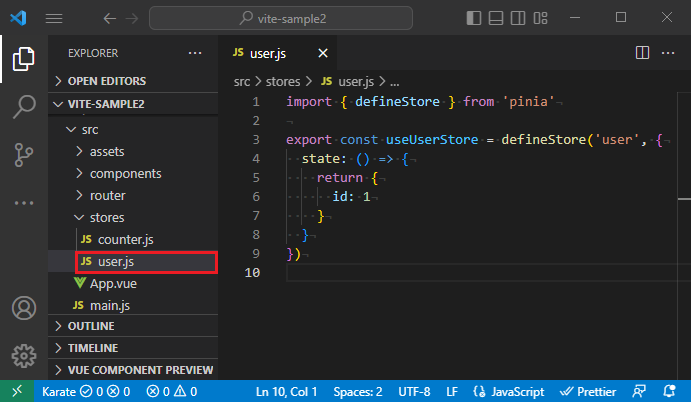Viewport: 691px width, 402px height.
Task: Collapse the VITE-SAMPLE2 folder section
Action: [x=133, y=104]
